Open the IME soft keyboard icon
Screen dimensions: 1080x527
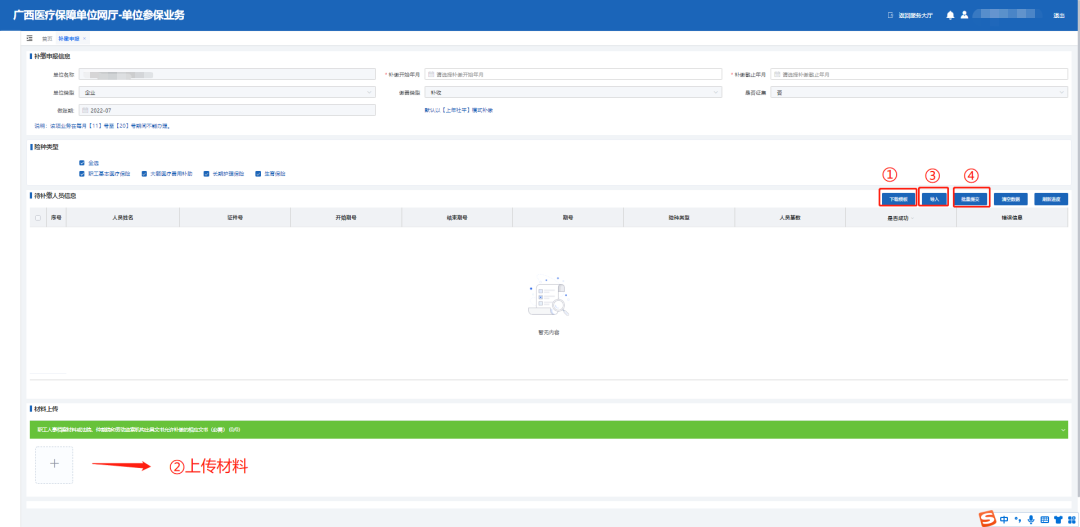[x=1044, y=519]
